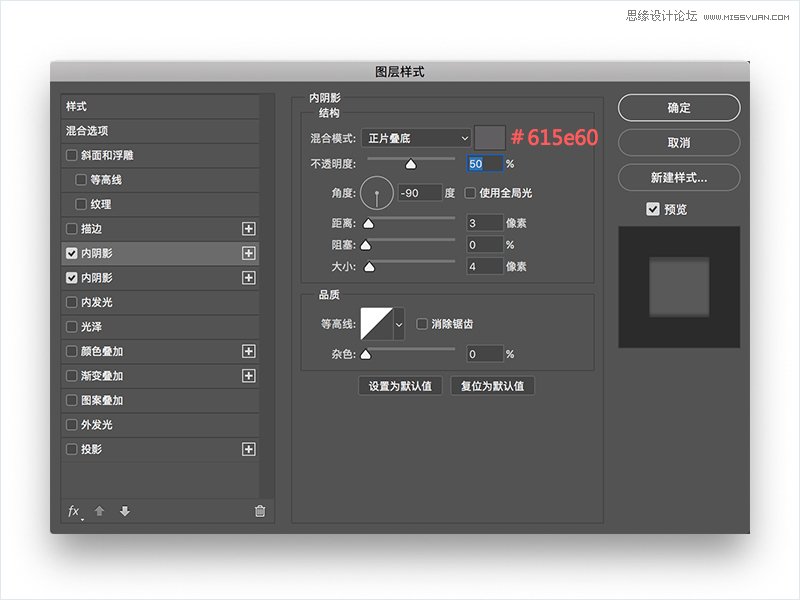
Task: Open 混合模式 dropdown showing 正片叠底
Action: (x=416, y=138)
